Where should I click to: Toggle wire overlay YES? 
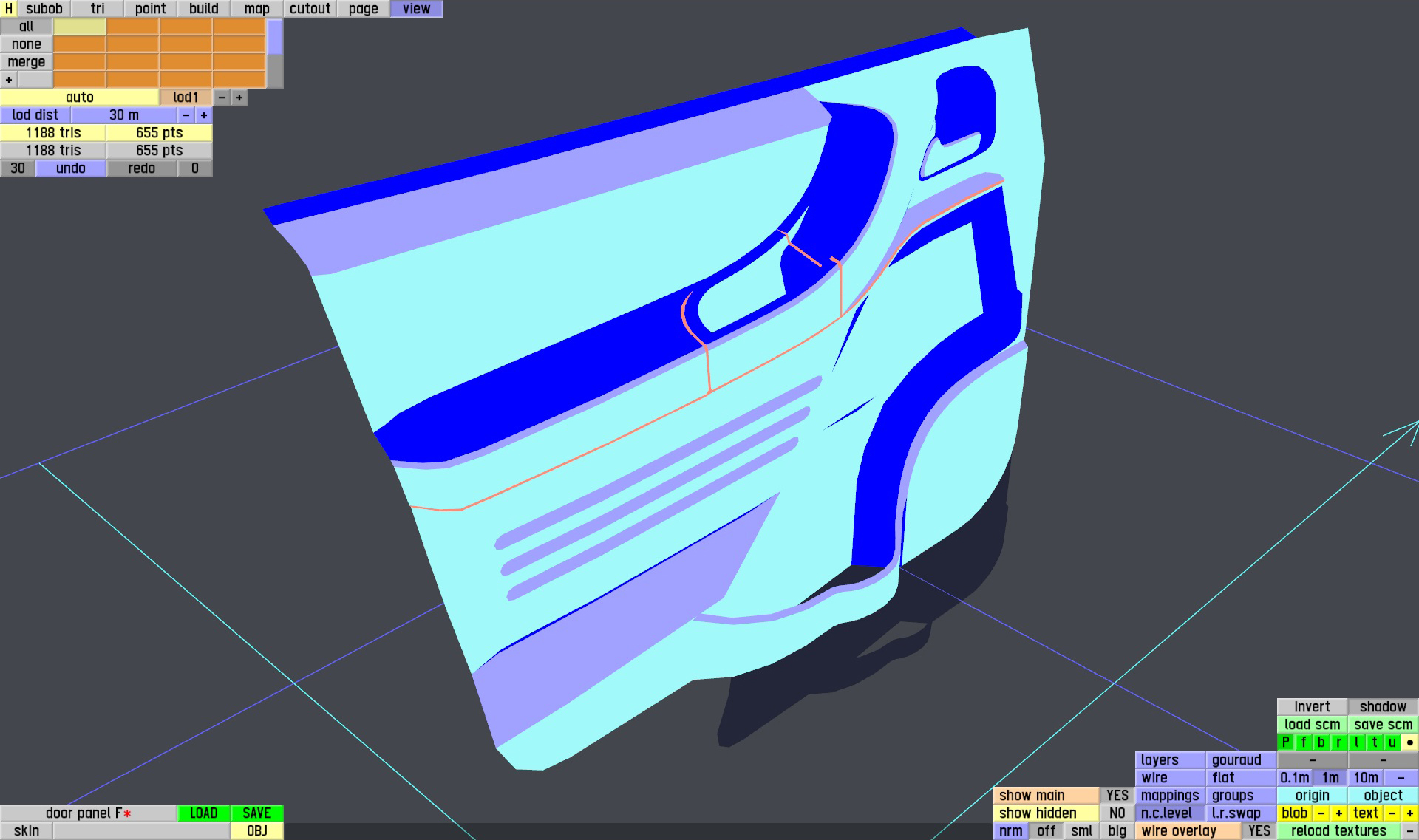pos(1259,831)
